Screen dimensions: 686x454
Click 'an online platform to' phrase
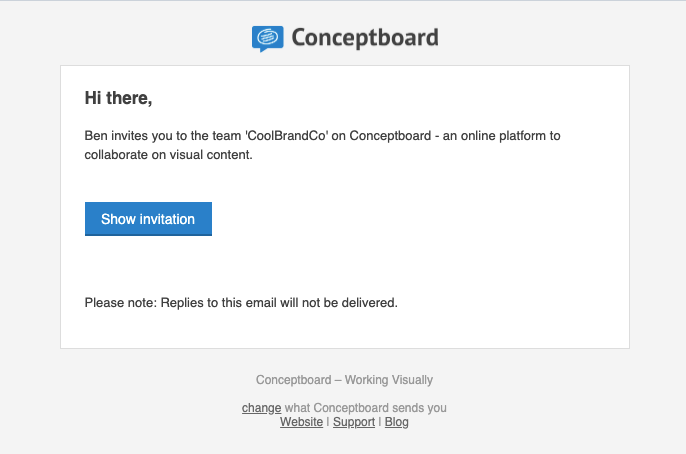(x=501, y=136)
